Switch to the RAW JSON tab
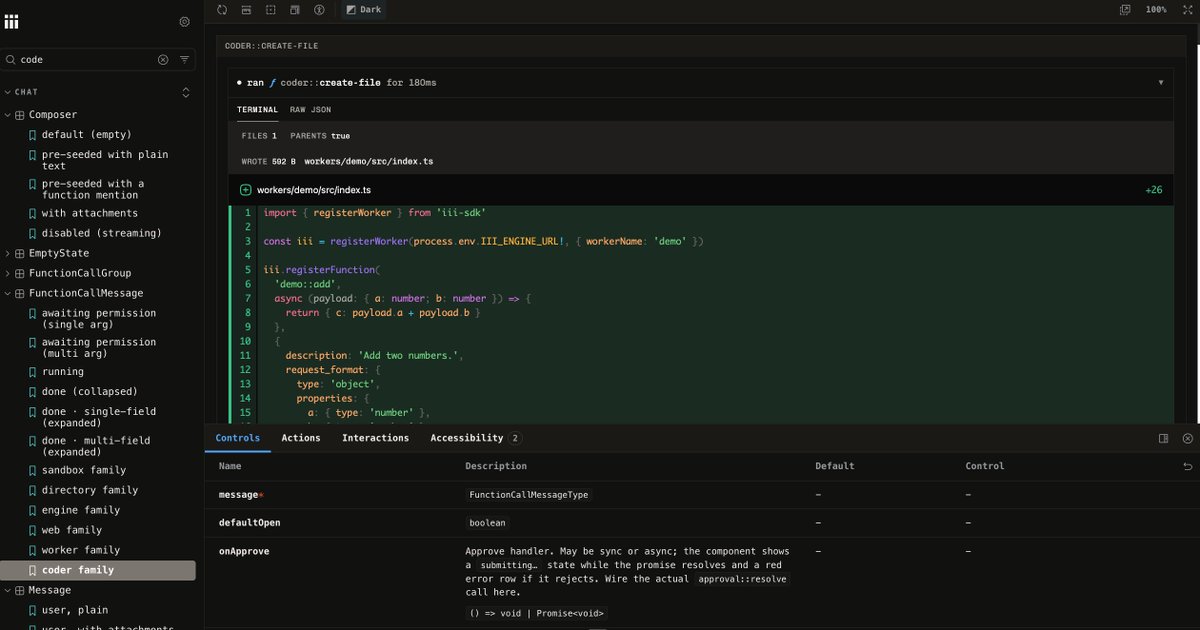1200x630 pixels. pyautogui.click(x=310, y=110)
